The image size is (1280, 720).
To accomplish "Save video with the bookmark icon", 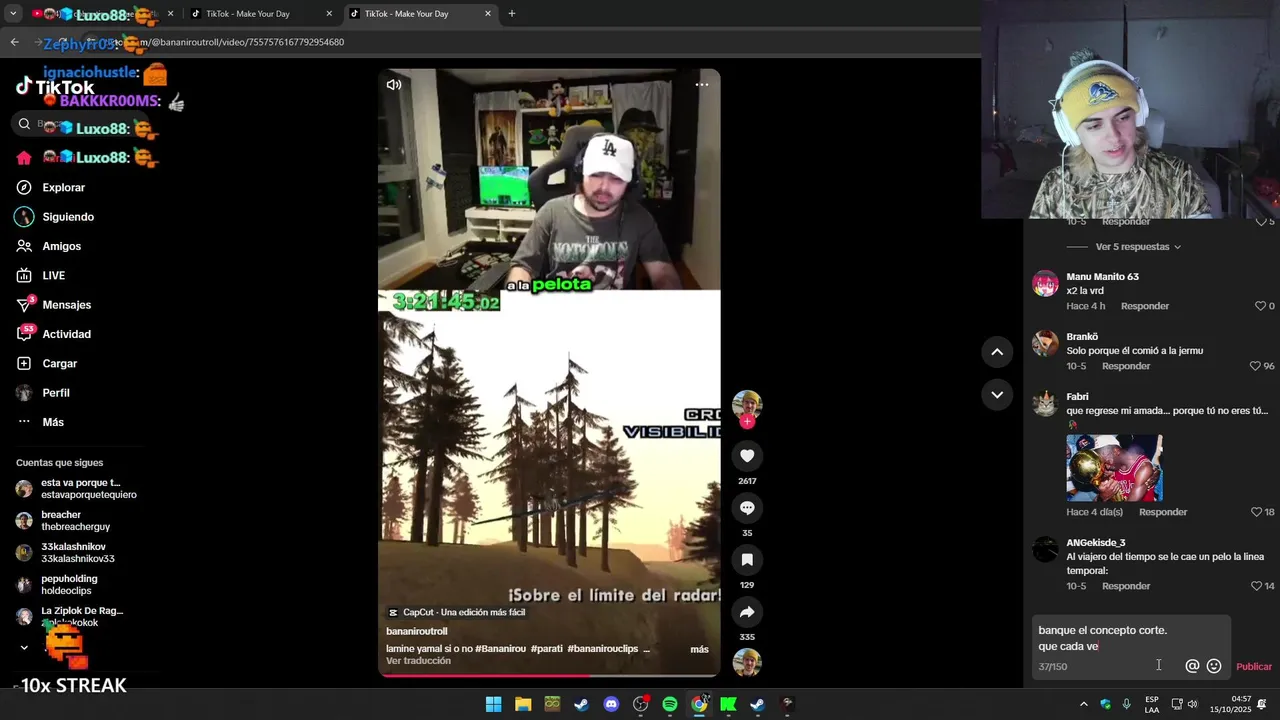I will pyautogui.click(x=747, y=560).
